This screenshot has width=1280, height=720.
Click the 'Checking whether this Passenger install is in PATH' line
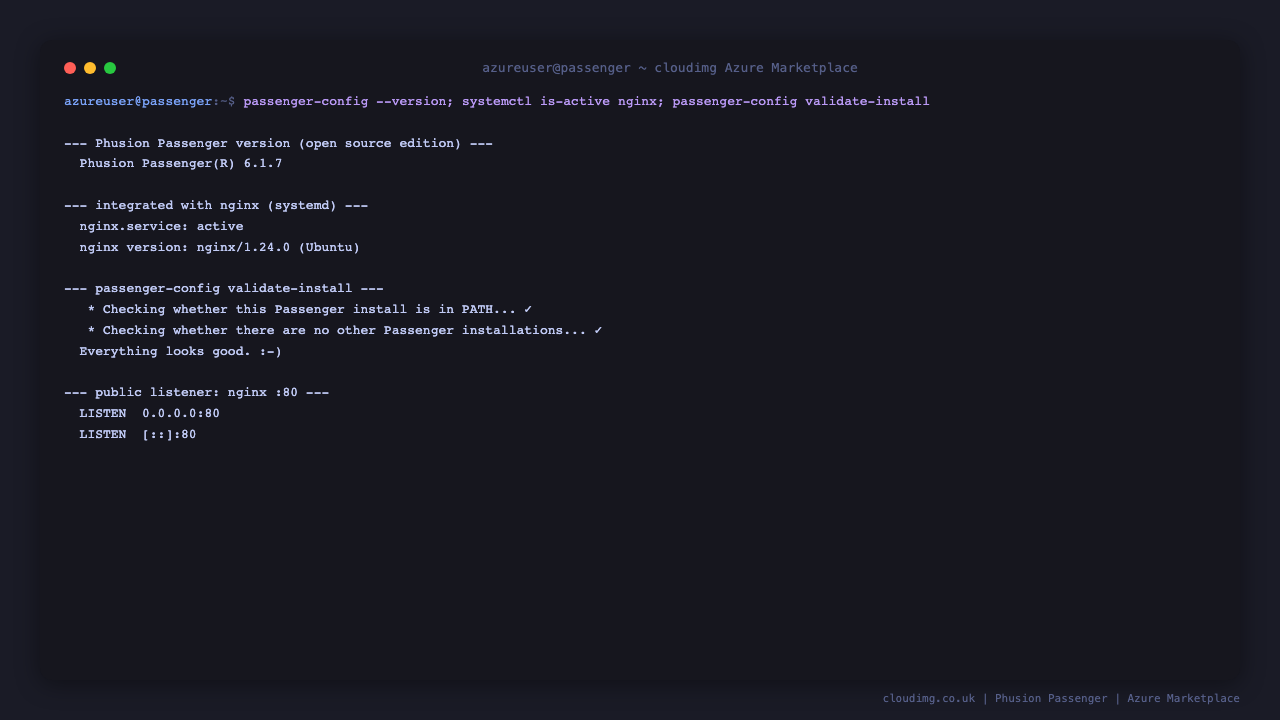(310, 309)
